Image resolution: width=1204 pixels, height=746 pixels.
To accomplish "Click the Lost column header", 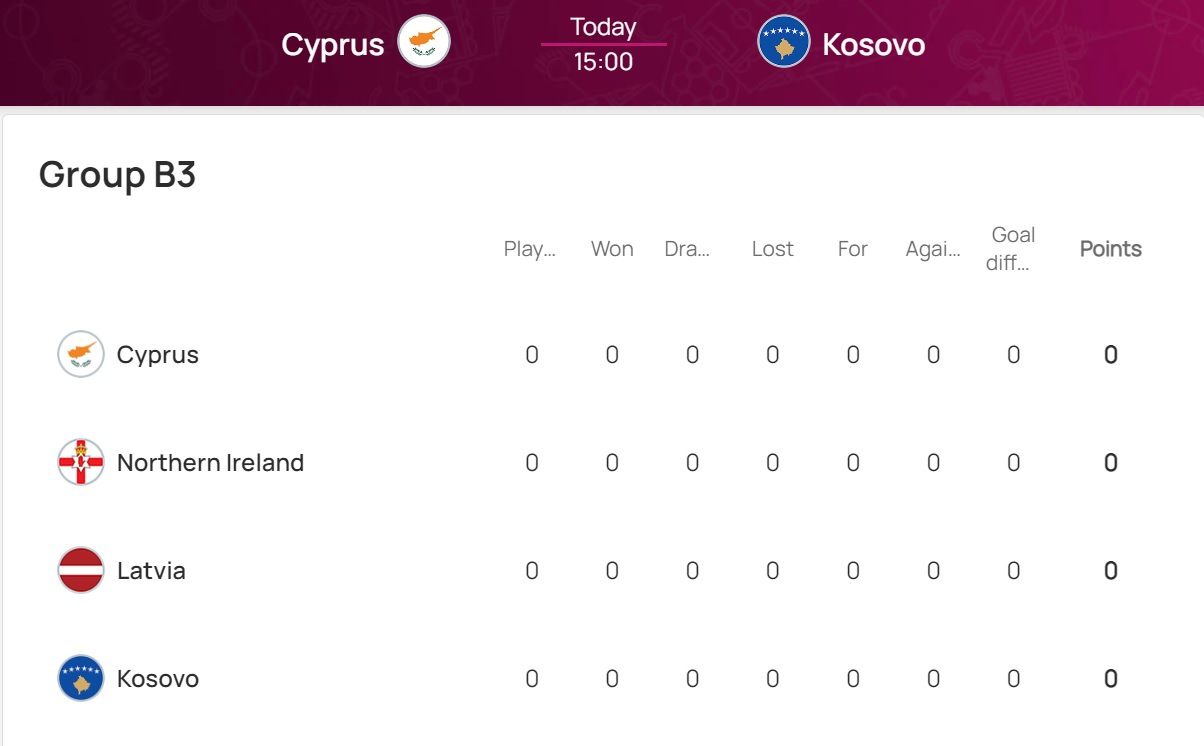I will pyautogui.click(x=772, y=249).
